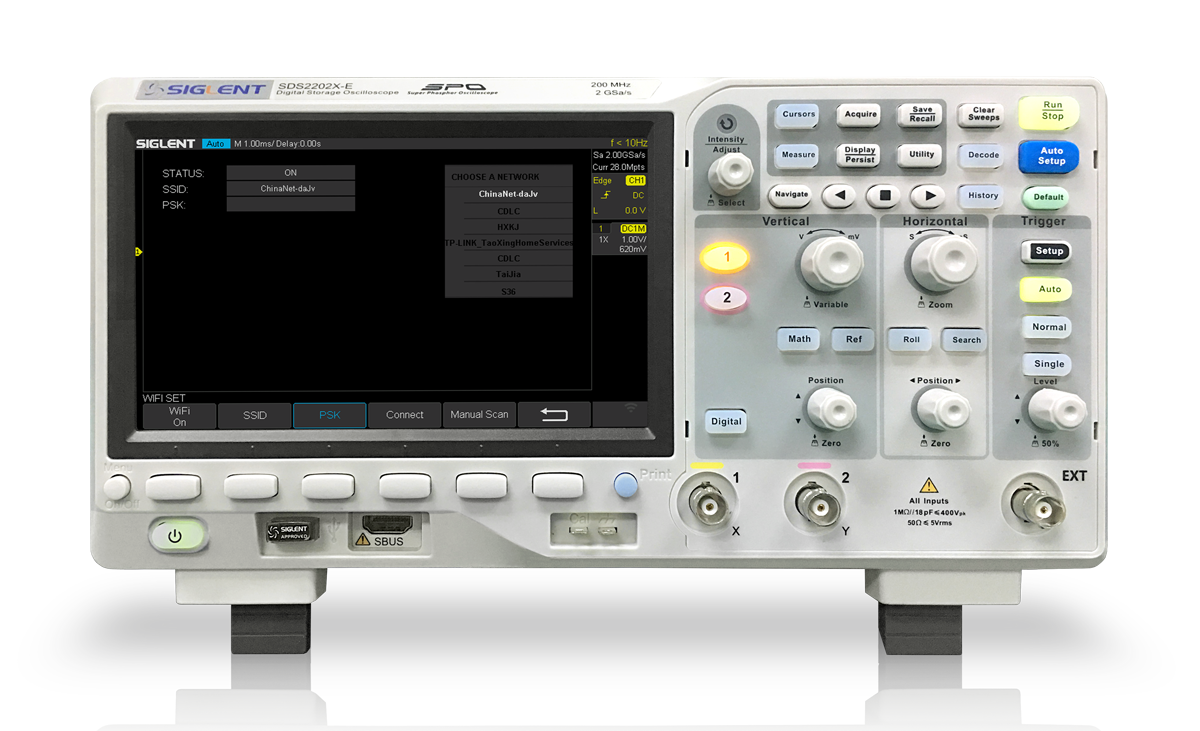Tap the back arrow softkey on screen
Viewport: 1200px width, 731px height.
pos(554,415)
